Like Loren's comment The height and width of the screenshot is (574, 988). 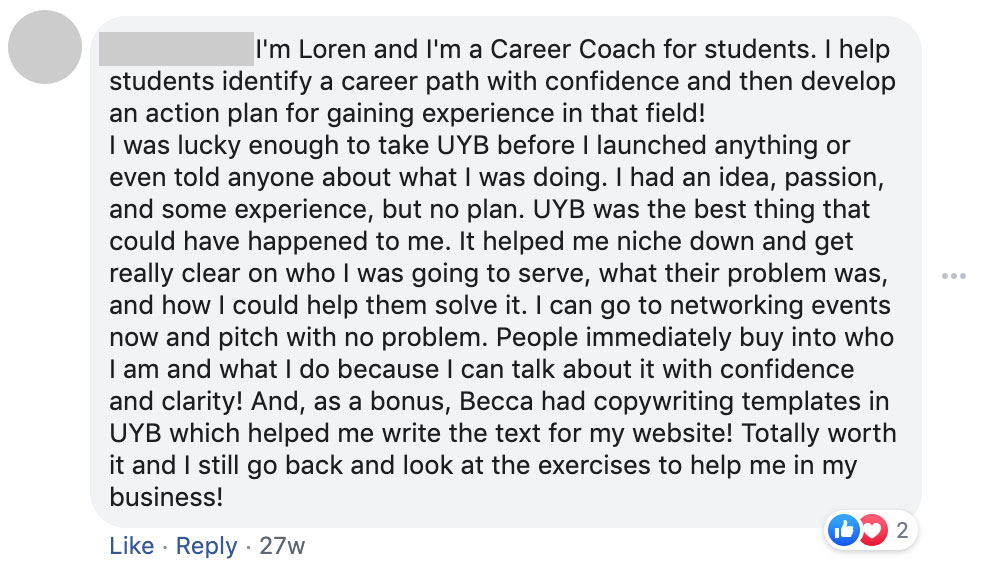pos(132,546)
